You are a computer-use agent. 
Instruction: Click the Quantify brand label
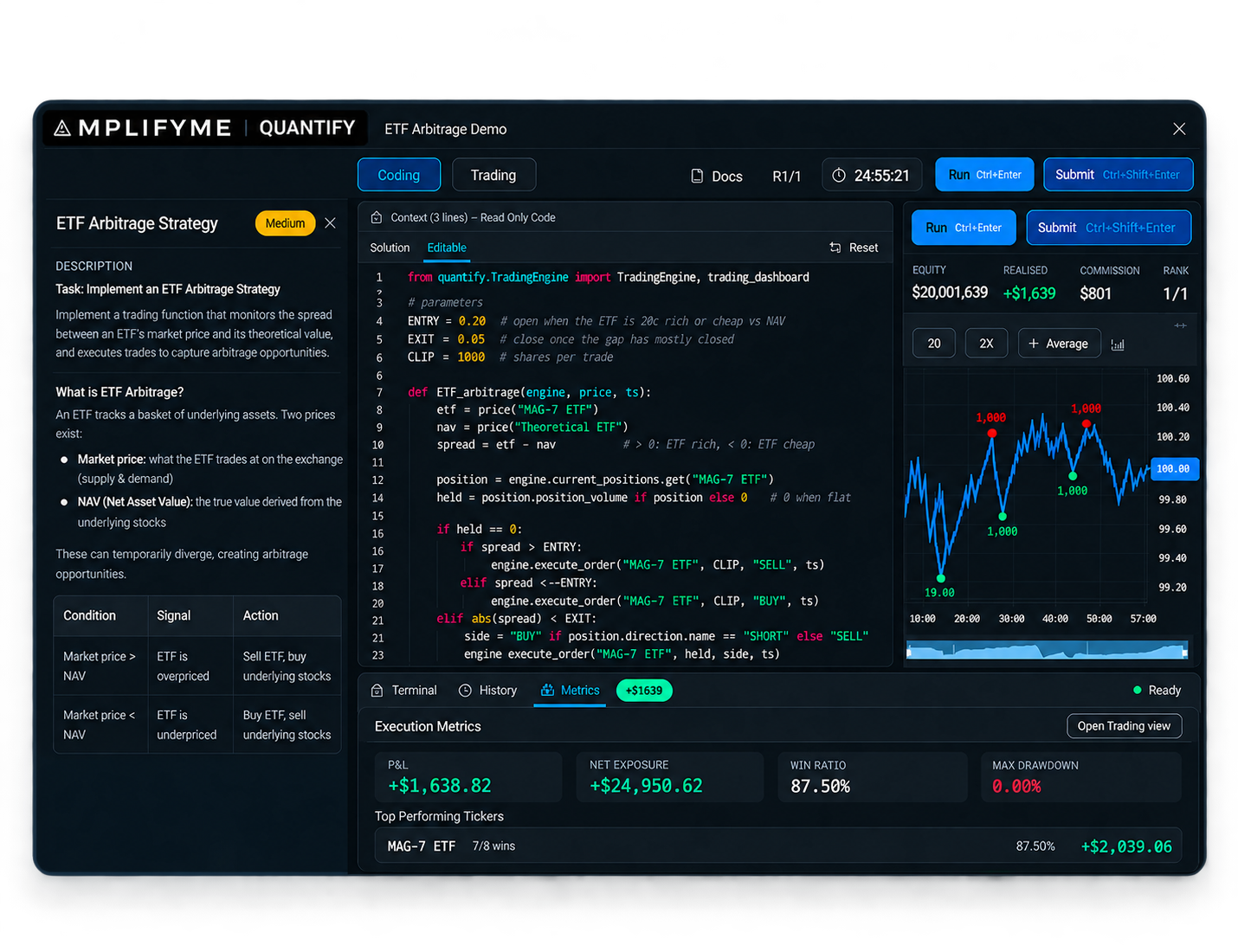[307, 128]
